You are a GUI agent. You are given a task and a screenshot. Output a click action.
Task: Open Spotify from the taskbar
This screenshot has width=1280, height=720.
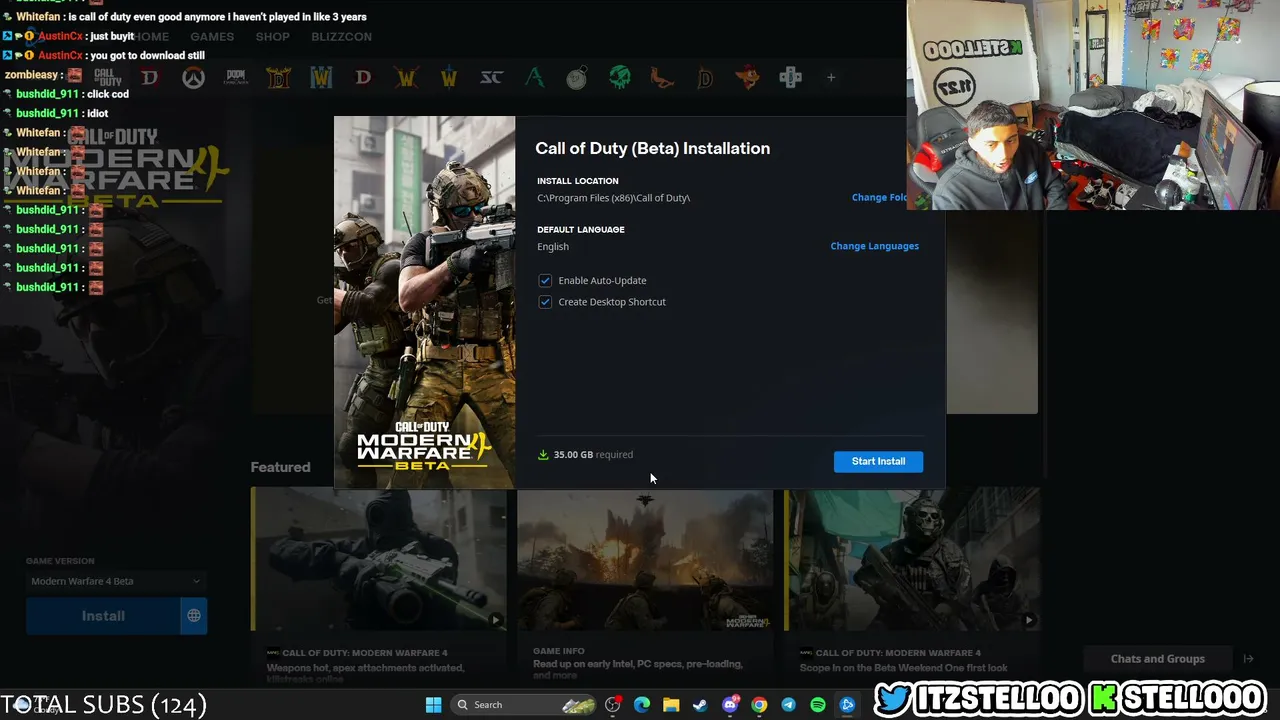tap(818, 705)
